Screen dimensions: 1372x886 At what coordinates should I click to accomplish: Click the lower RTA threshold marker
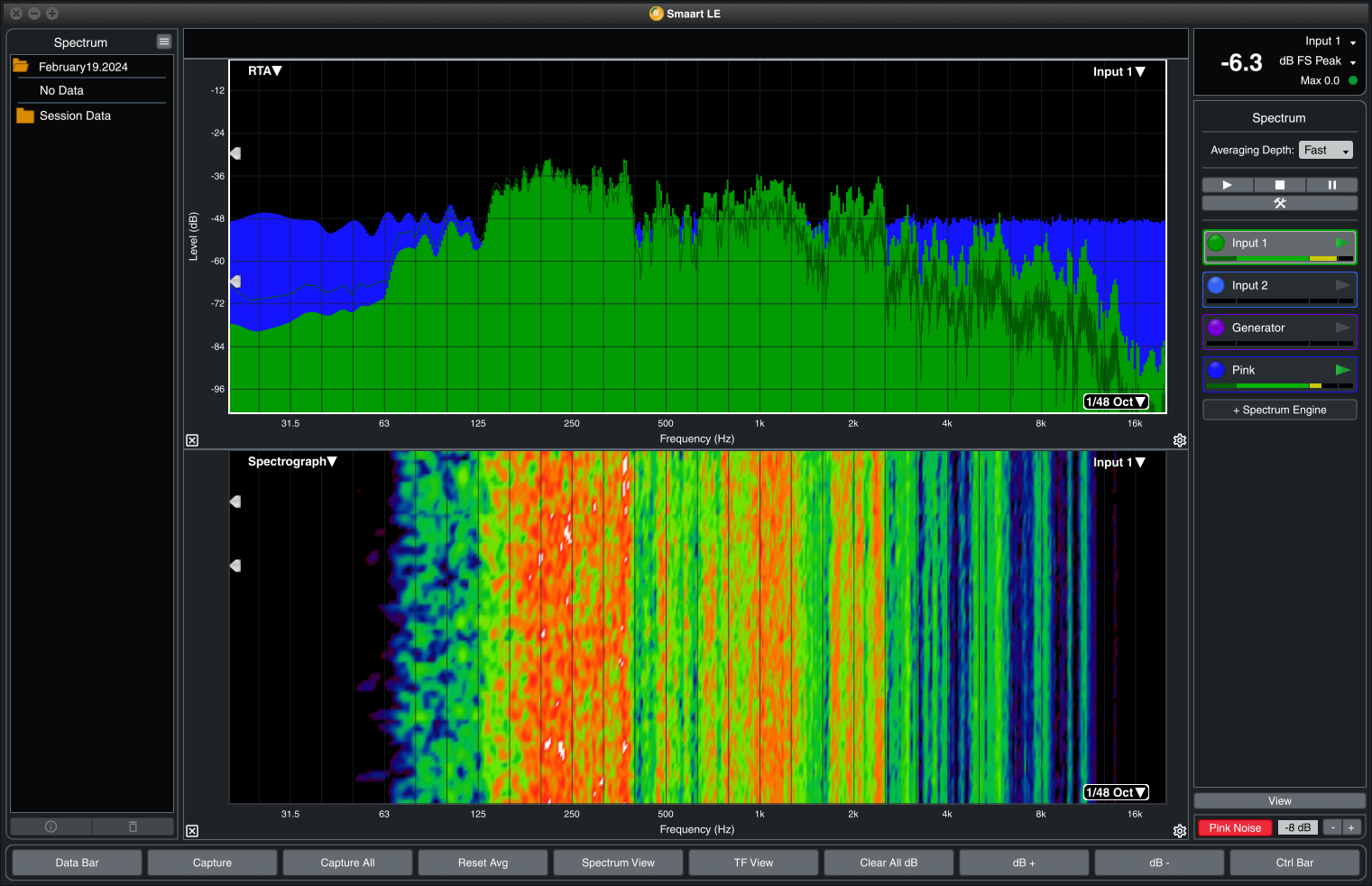[235, 281]
